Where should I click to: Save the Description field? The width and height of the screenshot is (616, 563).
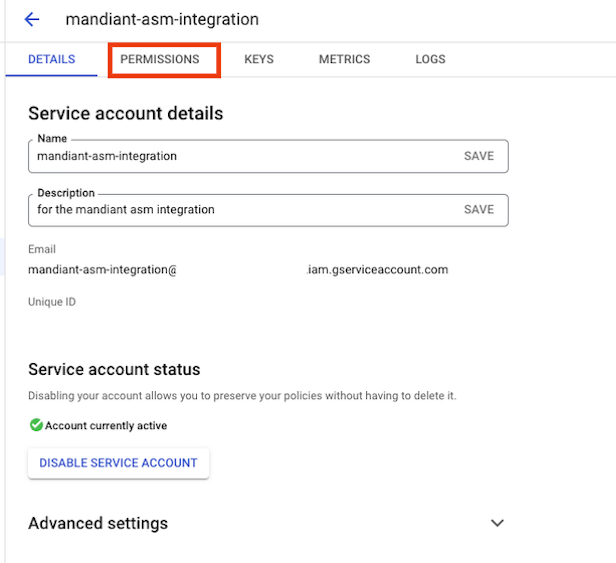pos(478,209)
